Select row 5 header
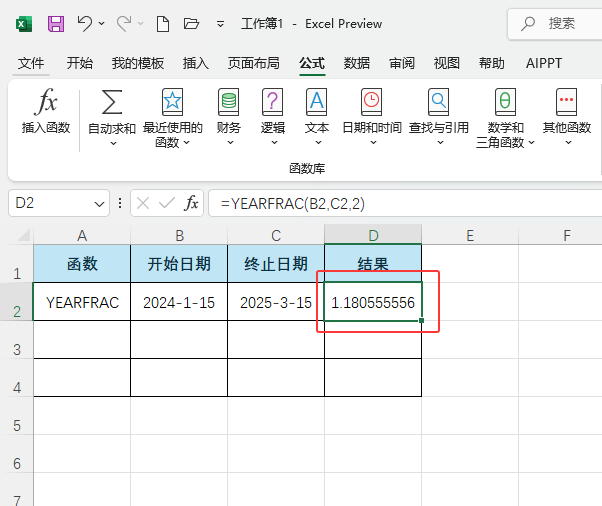Image resolution: width=602 pixels, height=506 pixels. pyautogui.click(x=17, y=416)
